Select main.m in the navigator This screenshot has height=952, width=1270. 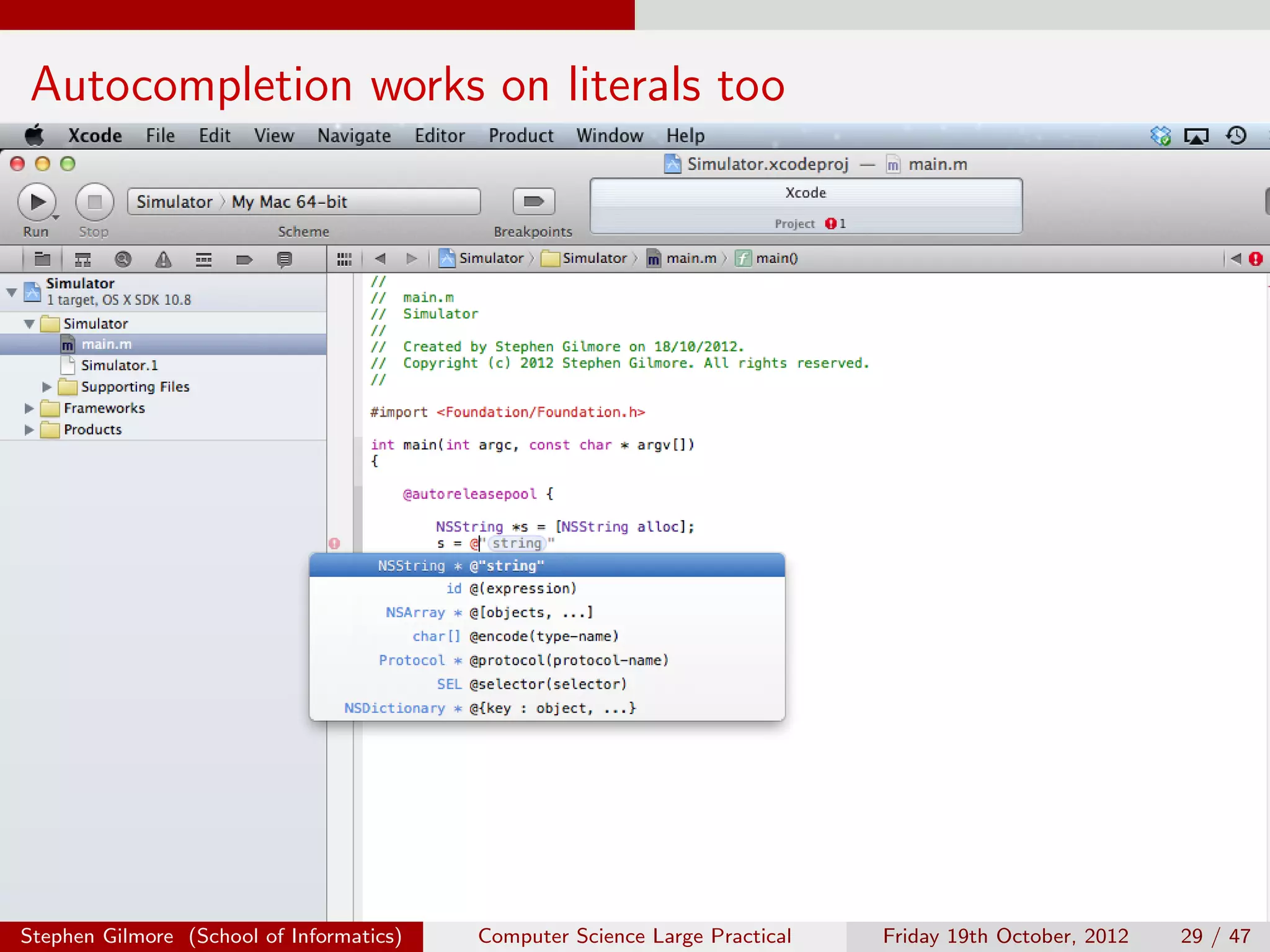coord(163,345)
